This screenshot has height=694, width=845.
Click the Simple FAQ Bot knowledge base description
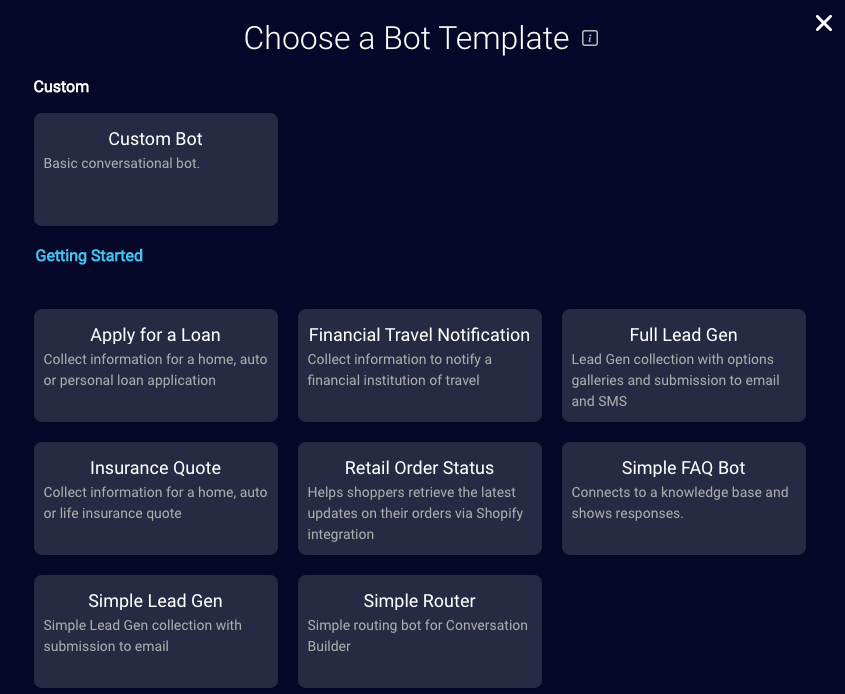coord(680,503)
